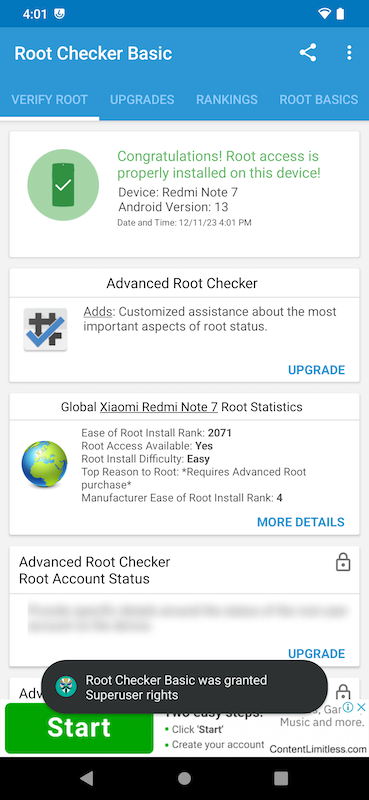Open the three-dot overflow menu
The height and width of the screenshot is (800, 369).
(349, 53)
